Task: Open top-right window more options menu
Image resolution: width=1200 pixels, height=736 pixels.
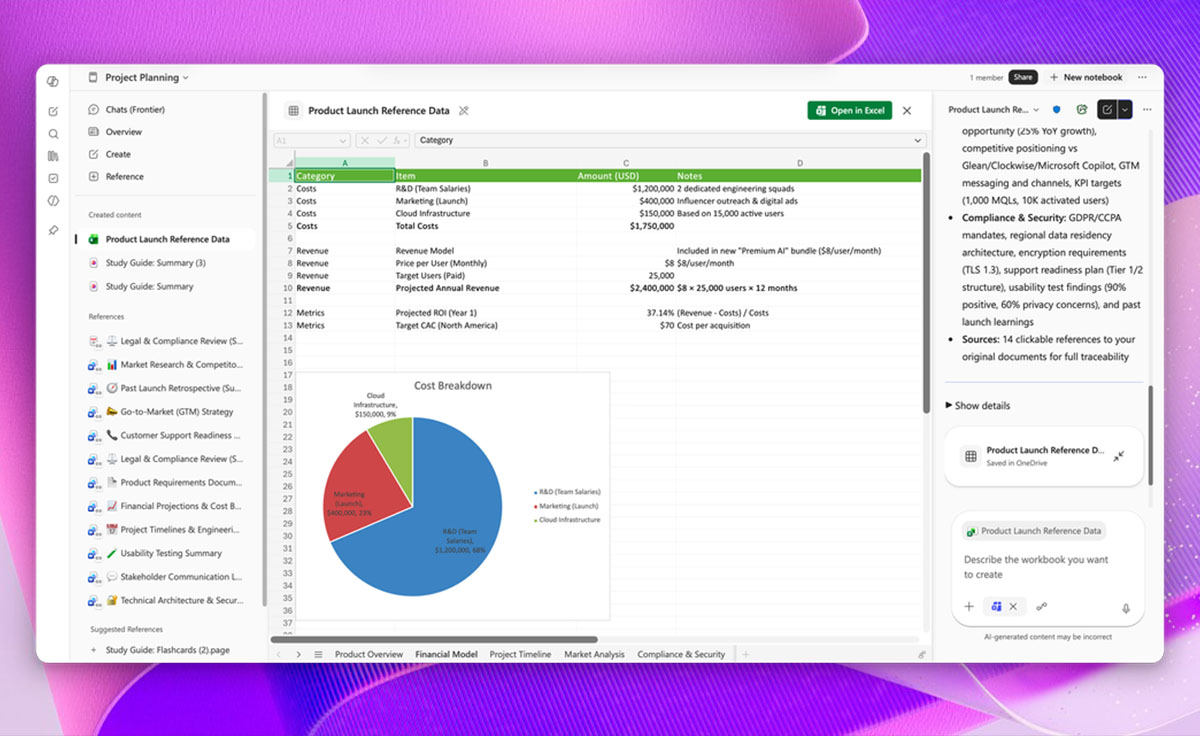Action: tap(1143, 77)
